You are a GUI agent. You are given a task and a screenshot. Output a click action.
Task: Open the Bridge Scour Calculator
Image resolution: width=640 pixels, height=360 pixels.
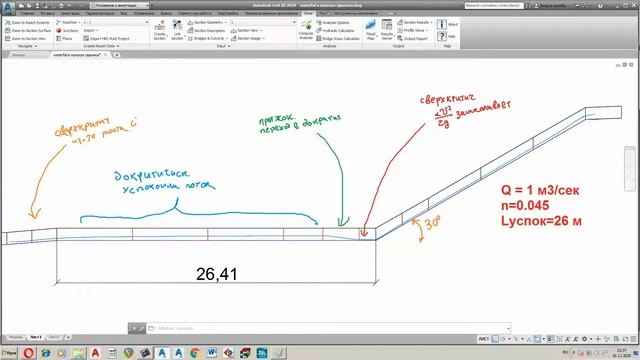(338, 38)
